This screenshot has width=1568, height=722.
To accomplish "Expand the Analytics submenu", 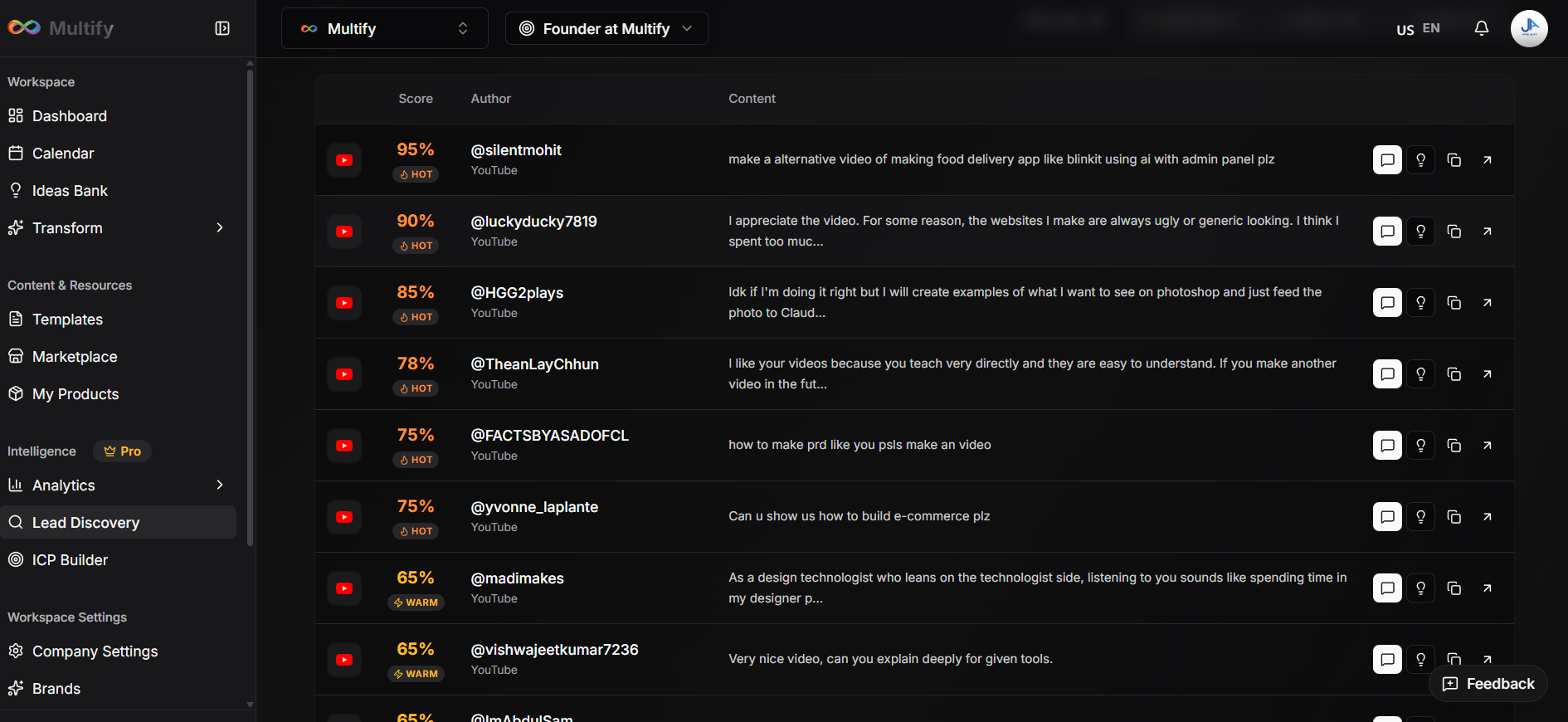I will (x=220, y=485).
